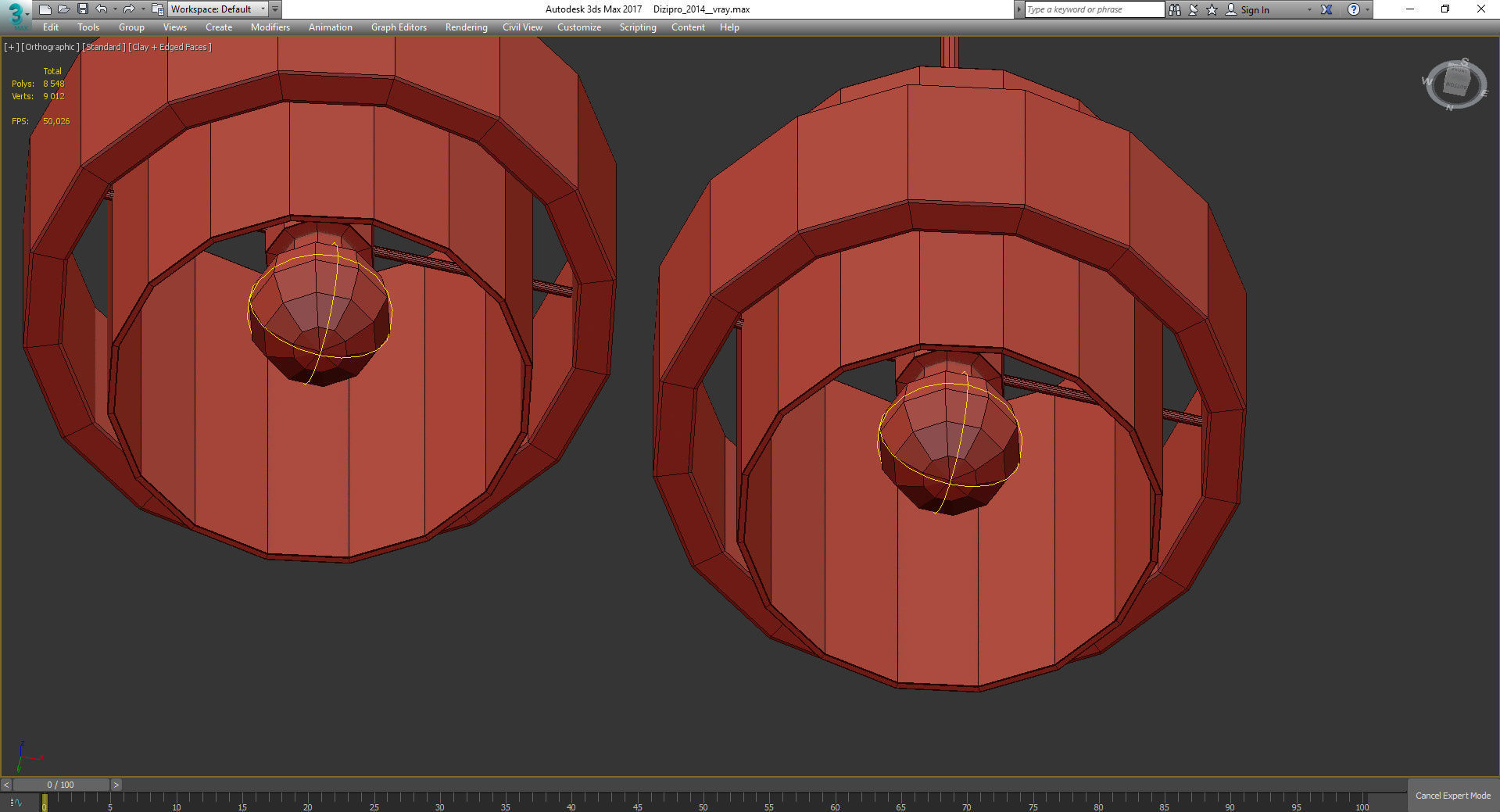This screenshot has height=812, width=1500.
Task: Redo the last undone action
Action: pos(129,9)
